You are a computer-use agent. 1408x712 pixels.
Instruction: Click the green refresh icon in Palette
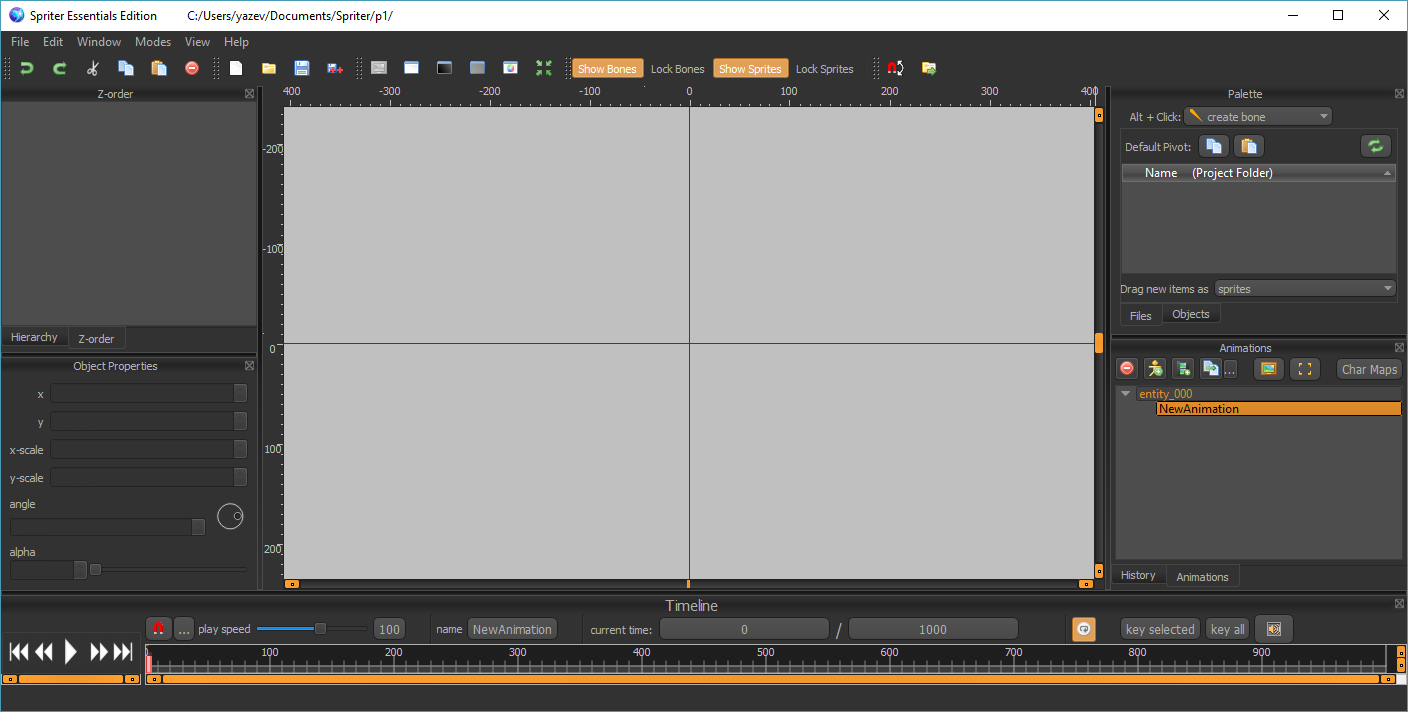(x=1376, y=146)
